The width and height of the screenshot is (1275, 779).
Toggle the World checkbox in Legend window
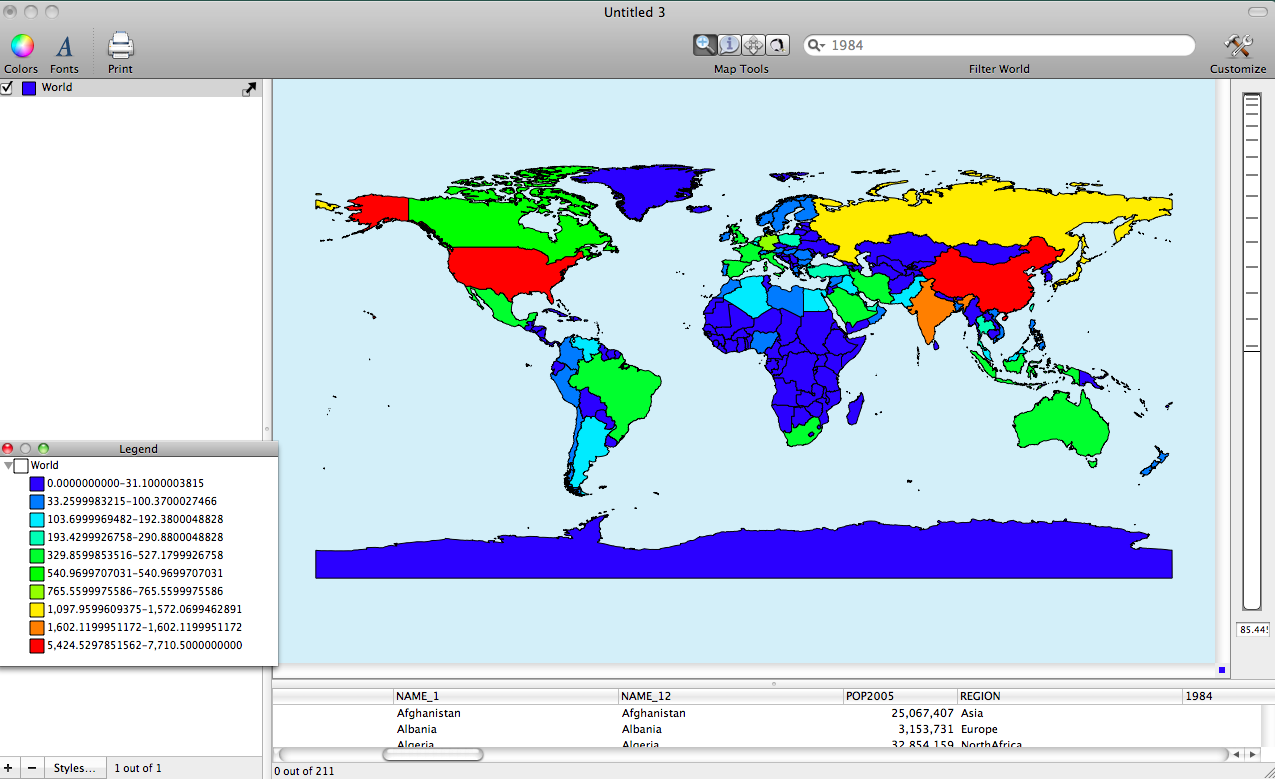(21, 466)
